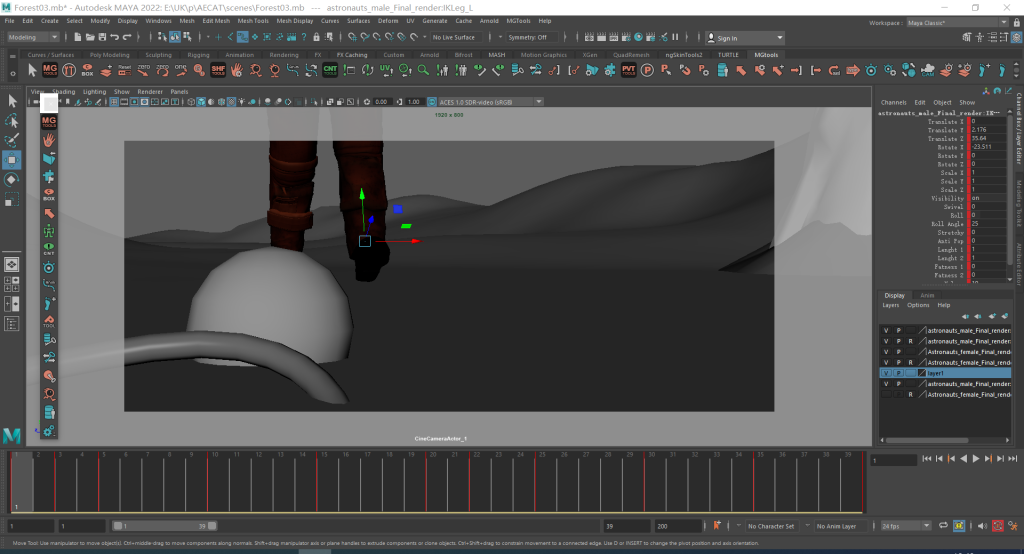Open the MG Tools shelf button
Image resolution: width=1024 pixels, height=554 pixels.
50,69
